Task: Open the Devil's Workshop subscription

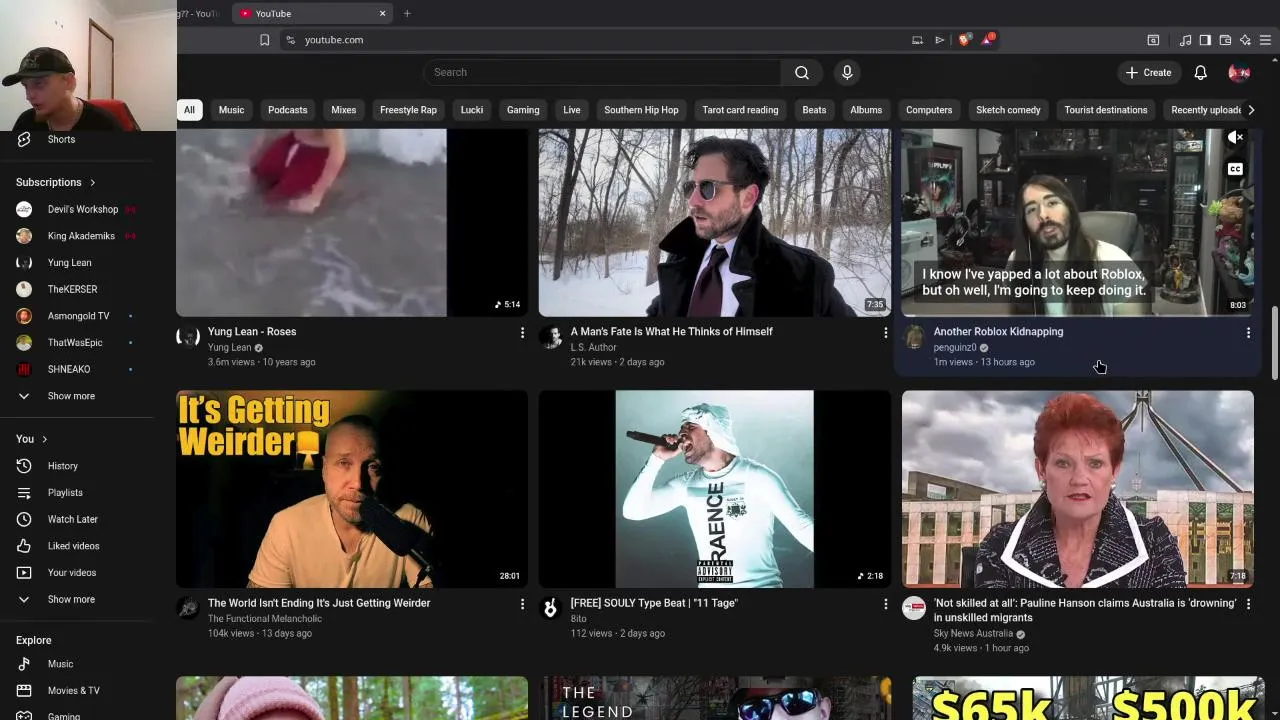Action: click(x=80, y=209)
